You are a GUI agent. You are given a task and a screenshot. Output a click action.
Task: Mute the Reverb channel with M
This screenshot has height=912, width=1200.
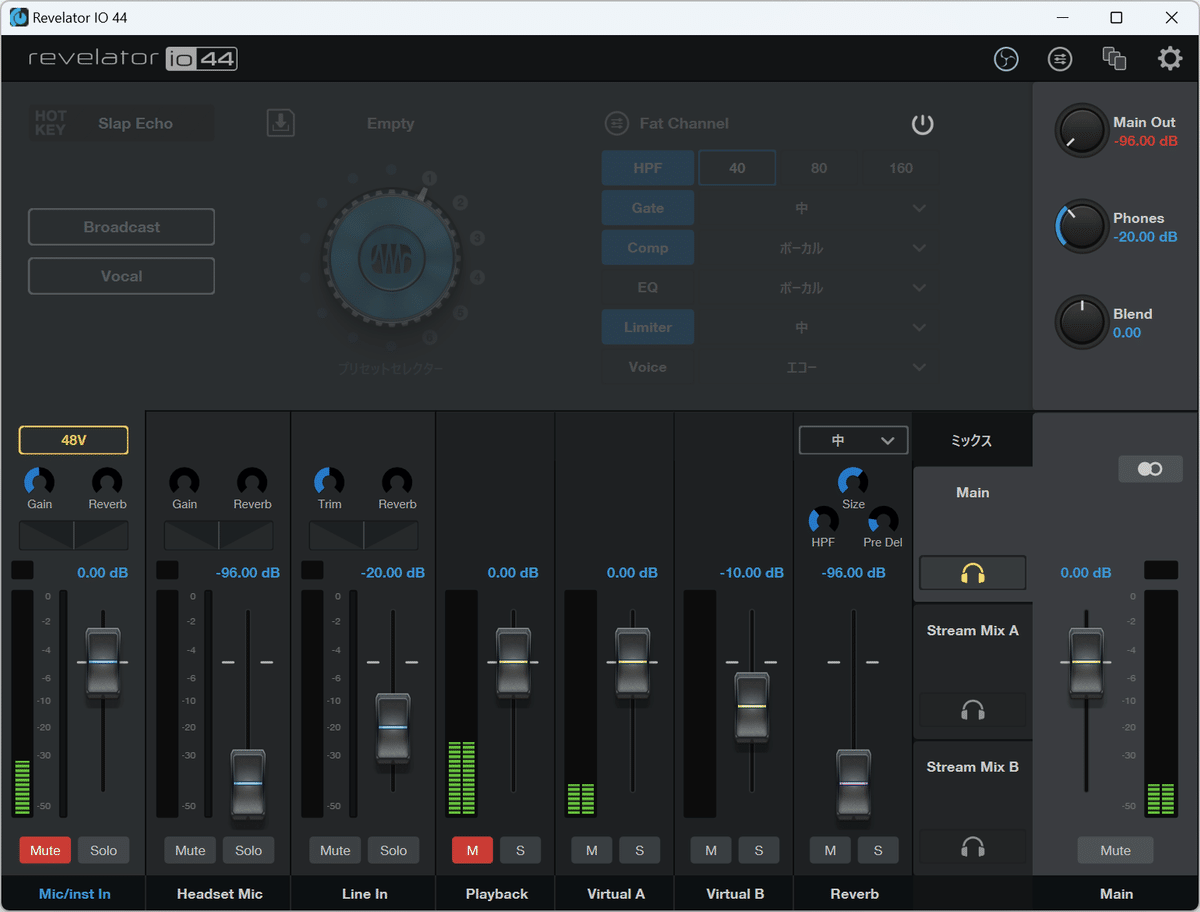point(830,850)
